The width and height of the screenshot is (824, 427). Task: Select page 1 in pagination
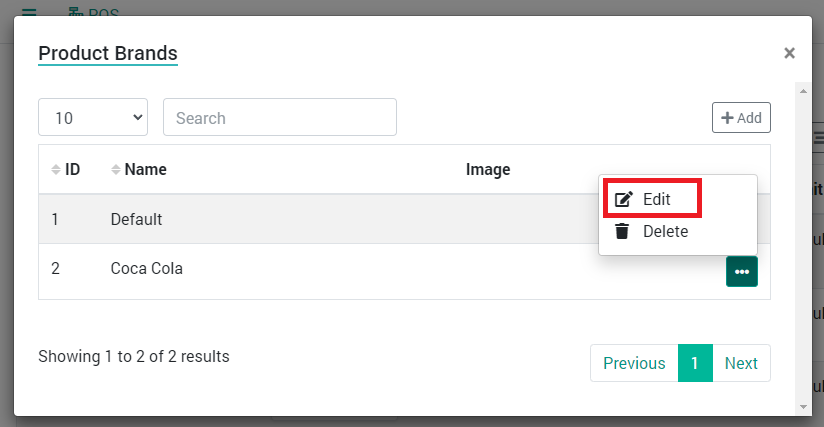(x=695, y=363)
